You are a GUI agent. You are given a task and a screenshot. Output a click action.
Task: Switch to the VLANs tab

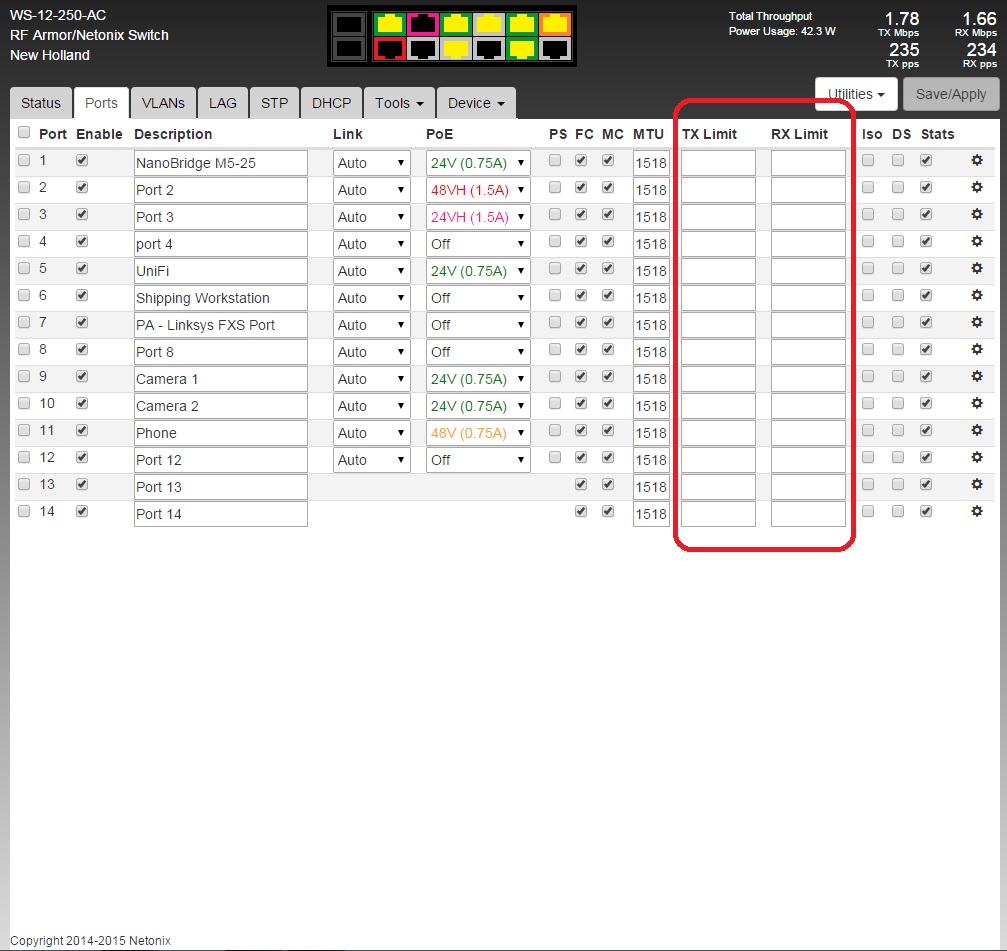pyautogui.click(x=162, y=103)
